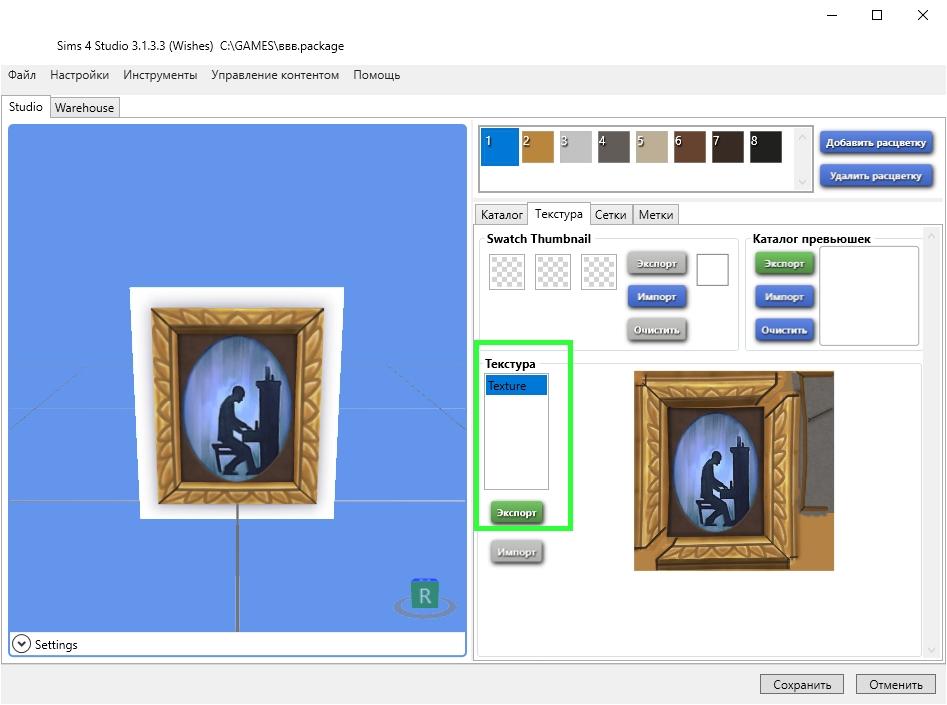
Task: Expand the Settings panel chevron
Action: [x=21, y=644]
